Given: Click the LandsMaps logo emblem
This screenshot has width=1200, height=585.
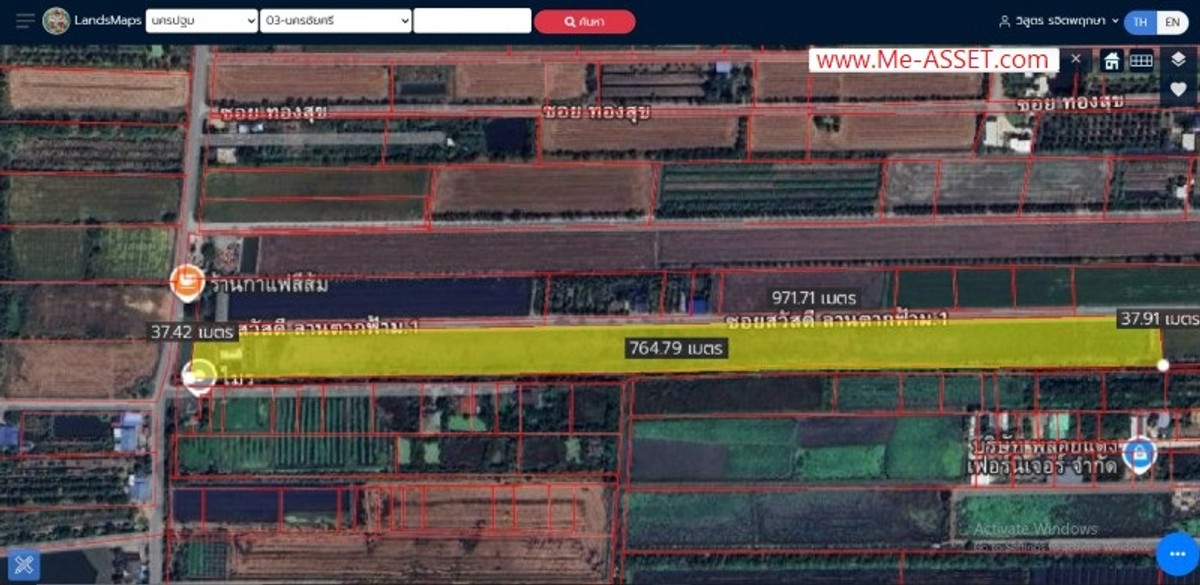Looking at the screenshot, I should tap(56, 21).
